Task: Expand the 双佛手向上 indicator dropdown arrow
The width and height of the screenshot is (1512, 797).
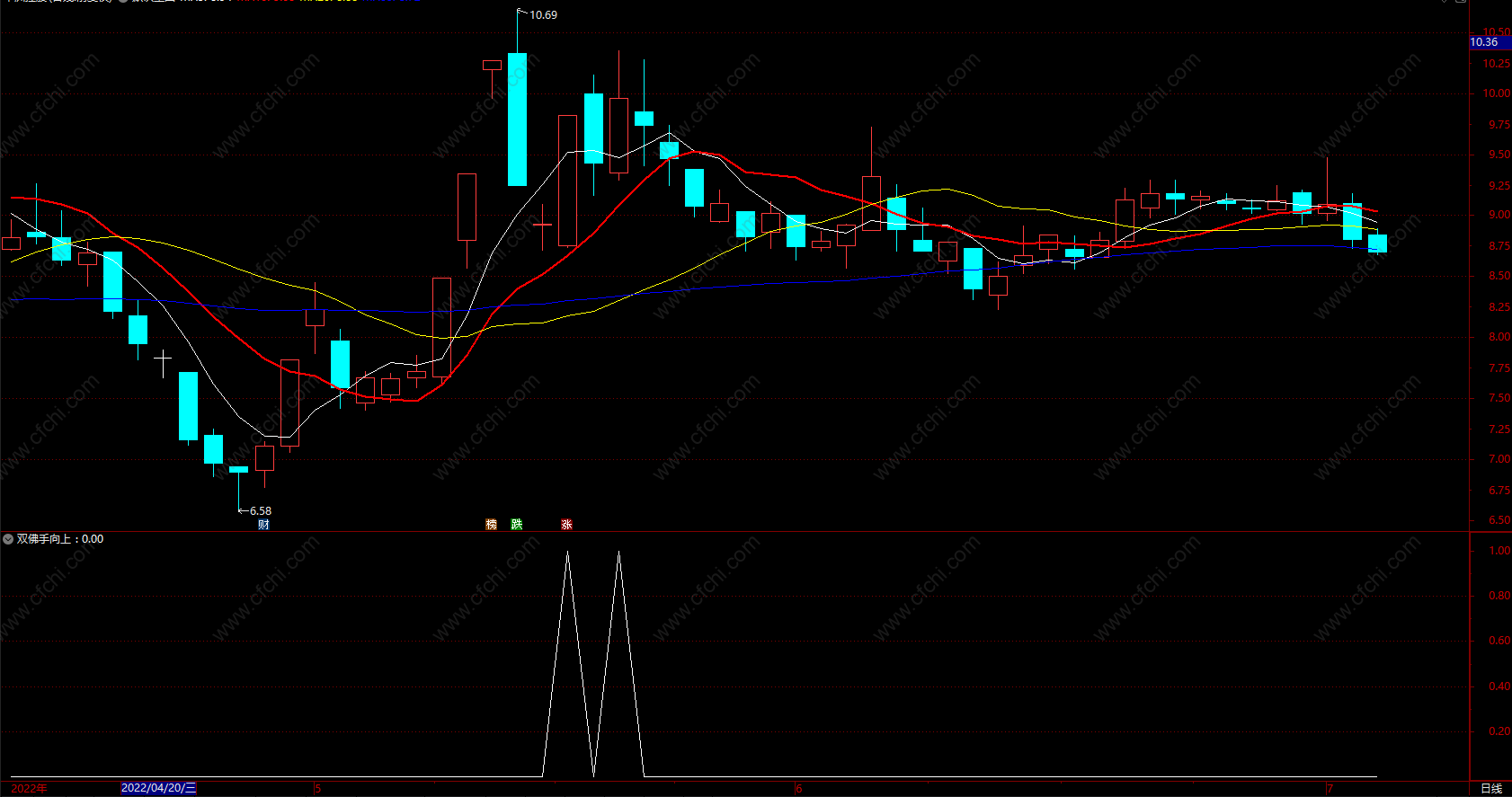Action: click(8, 539)
